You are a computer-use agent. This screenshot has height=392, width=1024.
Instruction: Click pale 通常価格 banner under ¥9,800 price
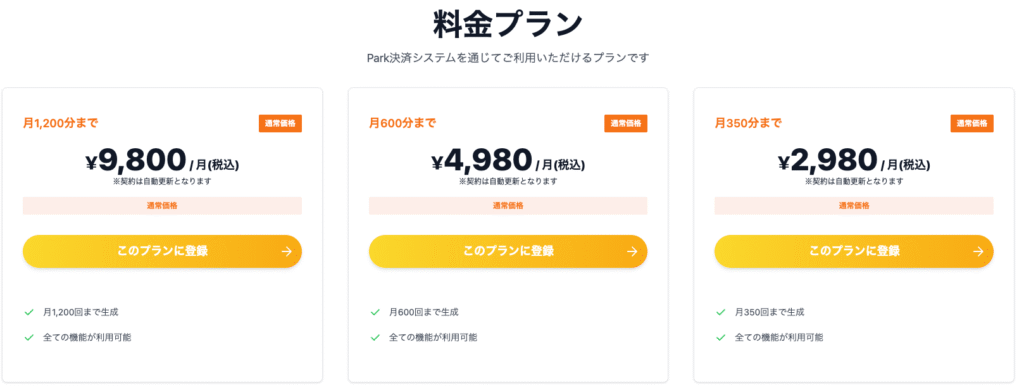(x=162, y=206)
